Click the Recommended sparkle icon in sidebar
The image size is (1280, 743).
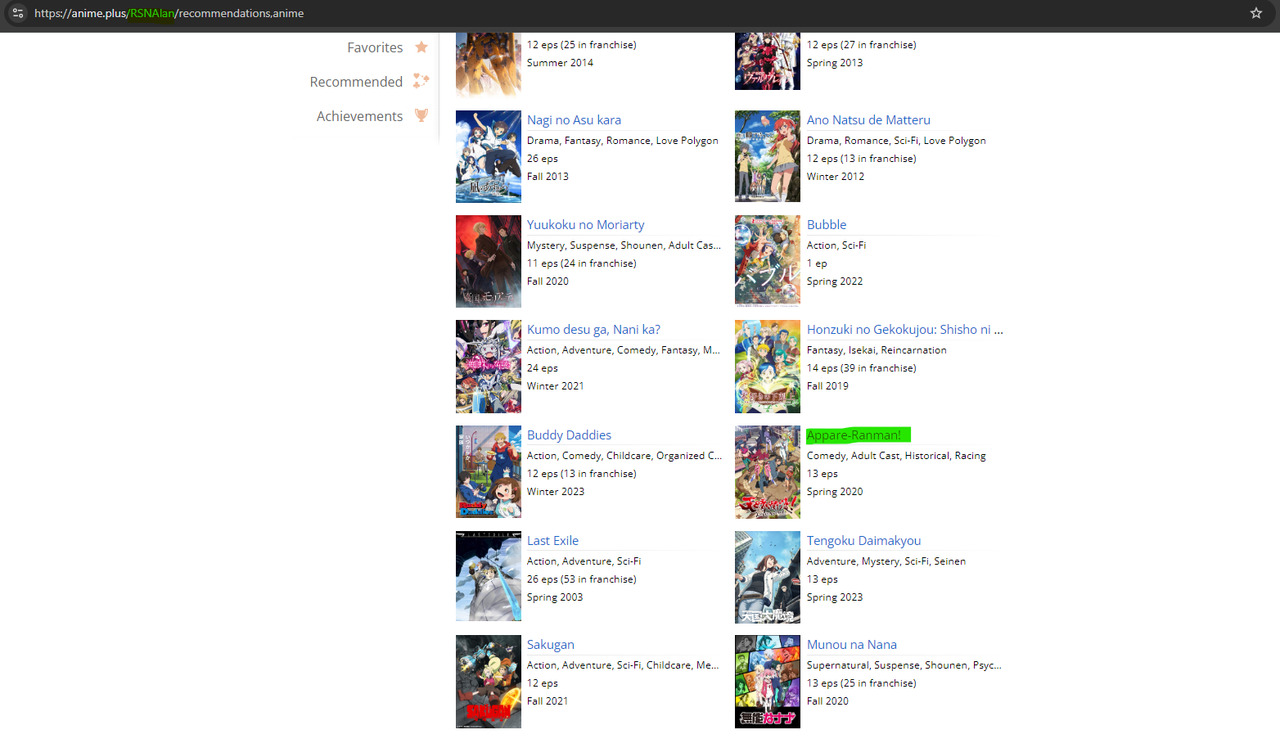pyautogui.click(x=421, y=81)
